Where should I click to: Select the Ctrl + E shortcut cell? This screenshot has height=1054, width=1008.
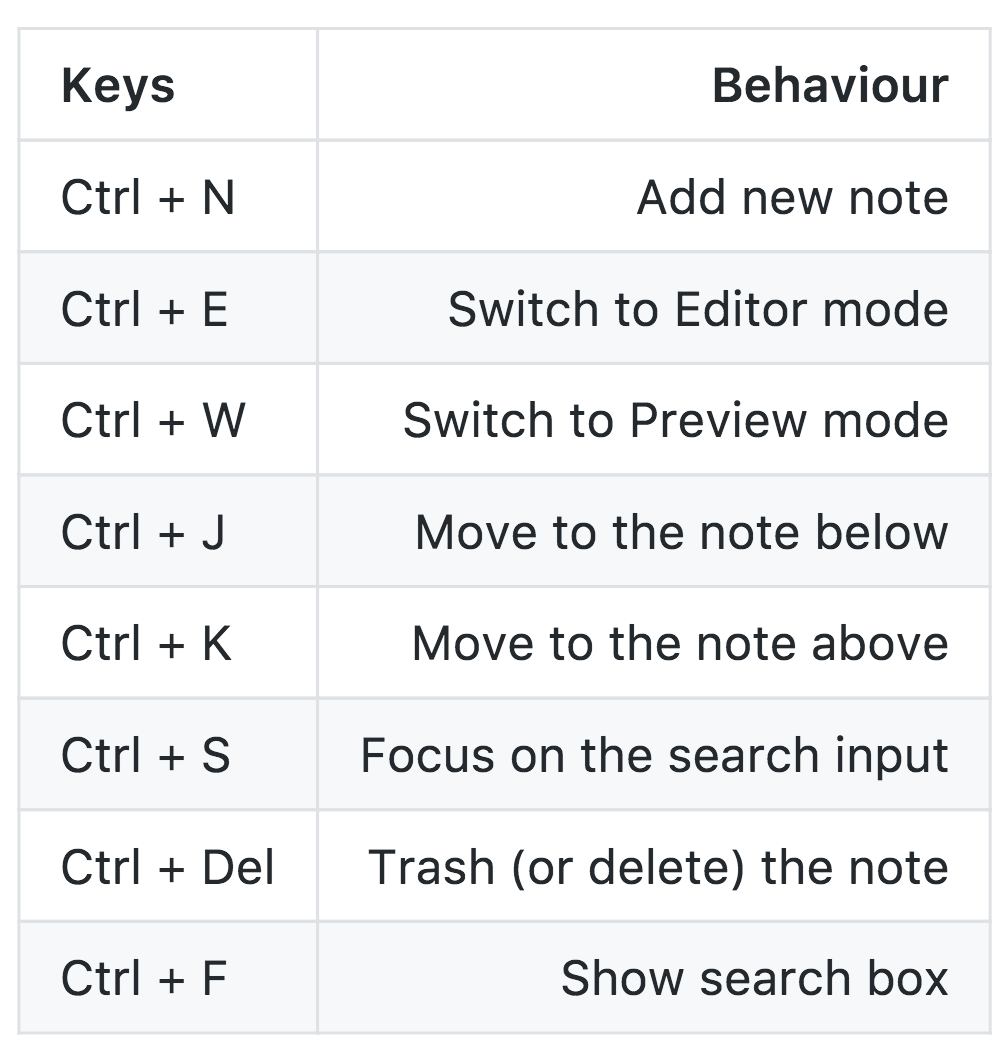(x=144, y=309)
